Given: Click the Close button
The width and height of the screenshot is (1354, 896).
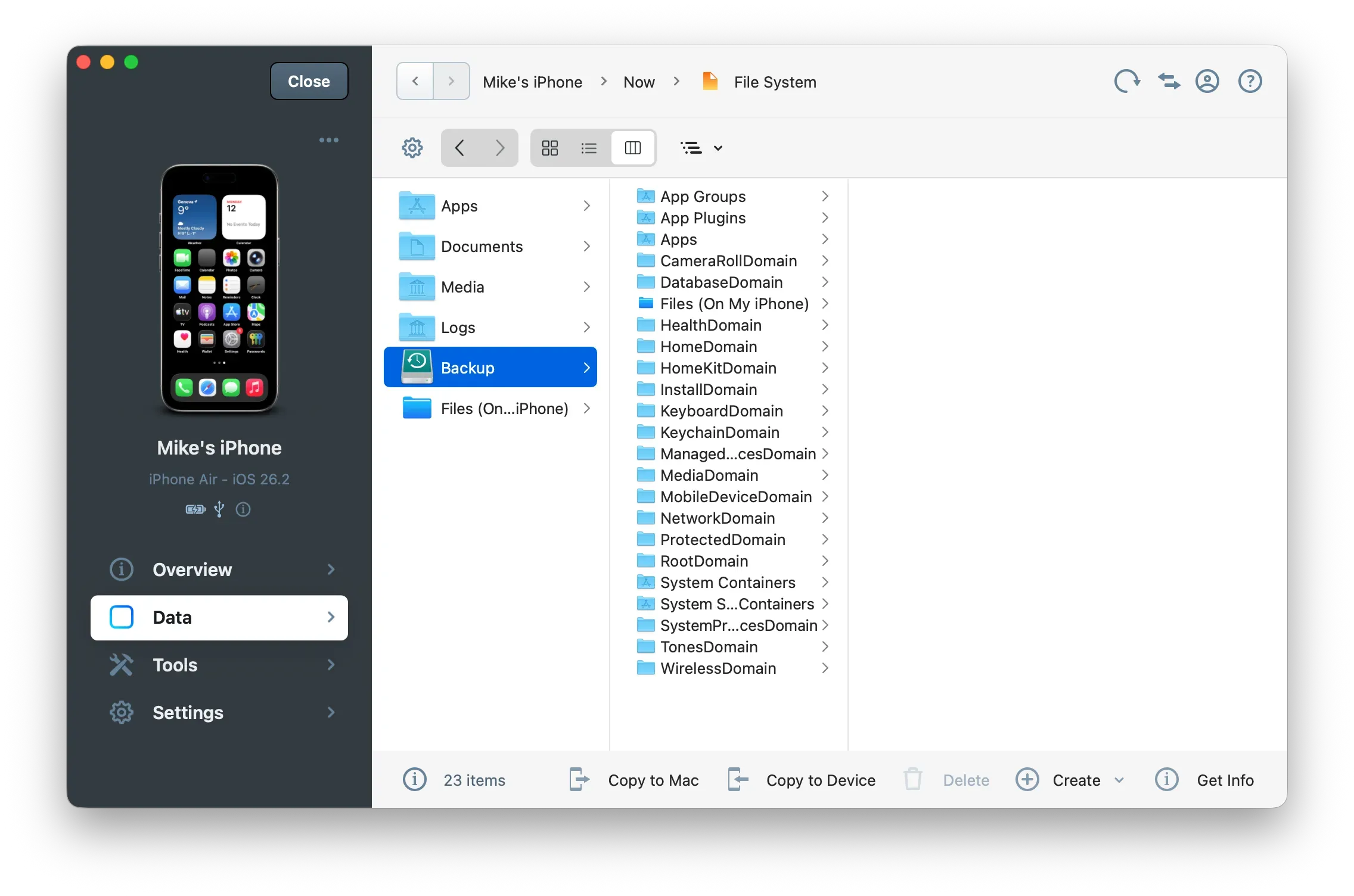Looking at the screenshot, I should (308, 81).
